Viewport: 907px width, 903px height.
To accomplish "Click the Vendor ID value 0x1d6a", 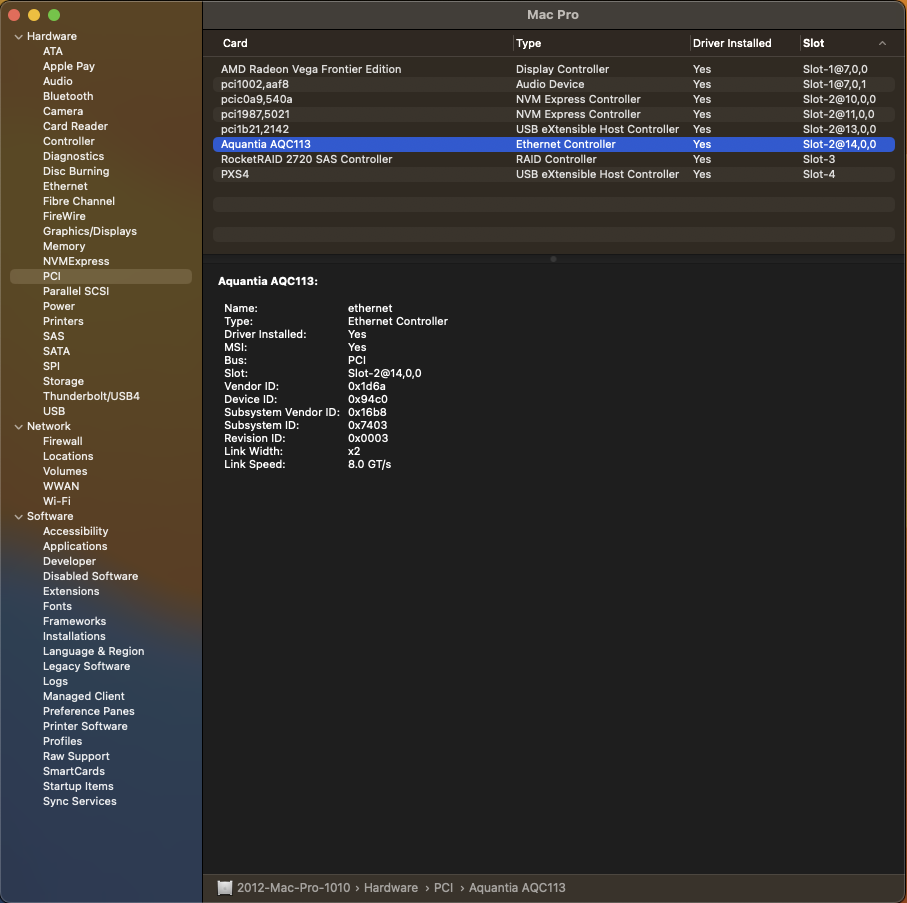I will (x=367, y=386).
